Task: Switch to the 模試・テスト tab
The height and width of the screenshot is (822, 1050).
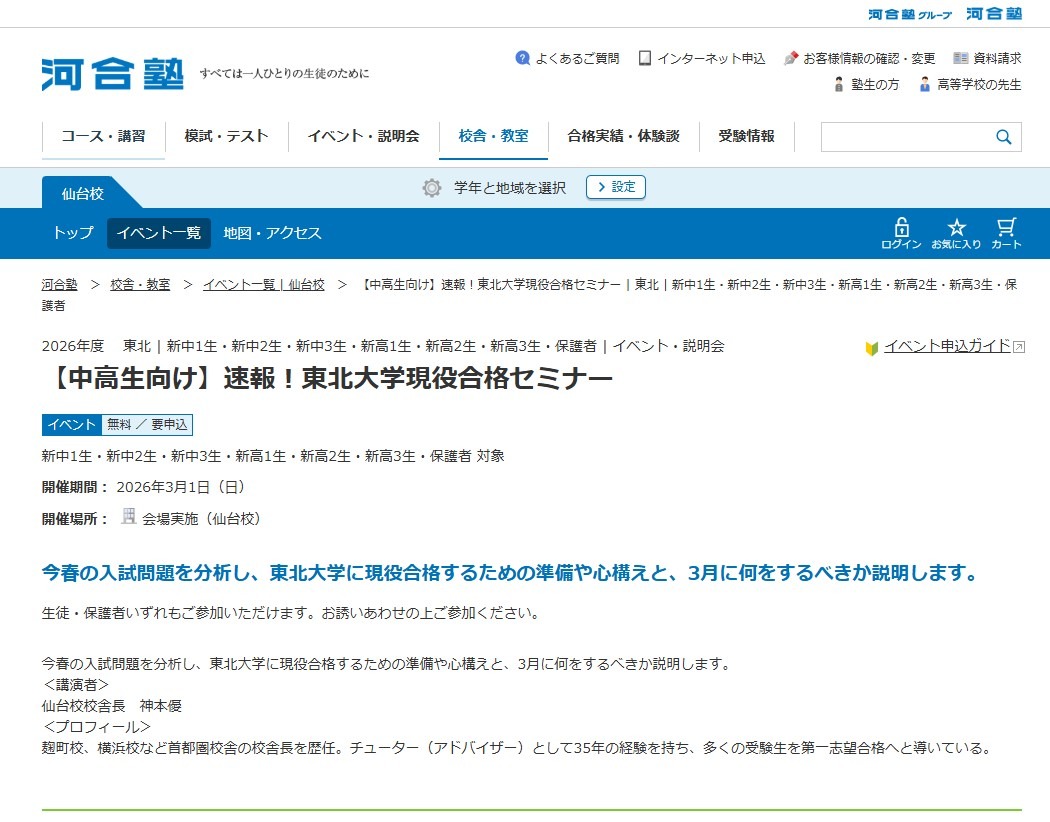Action: [226, 136]
